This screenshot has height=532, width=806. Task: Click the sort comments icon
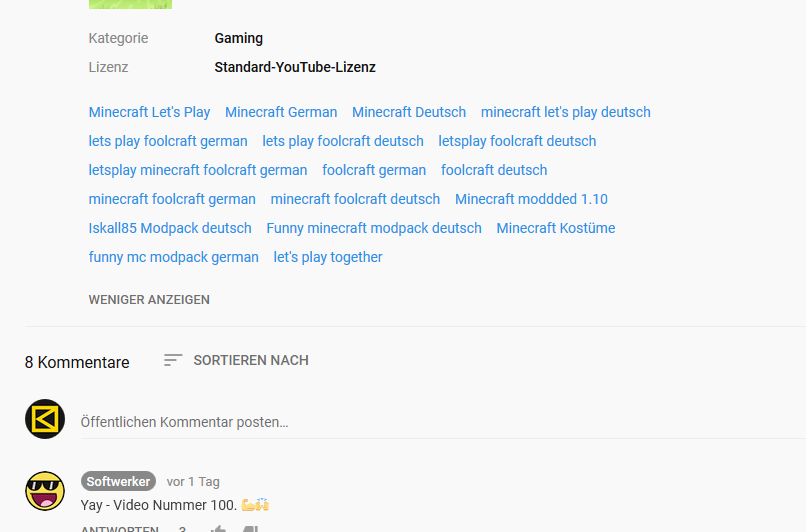[x=173, y=360]
